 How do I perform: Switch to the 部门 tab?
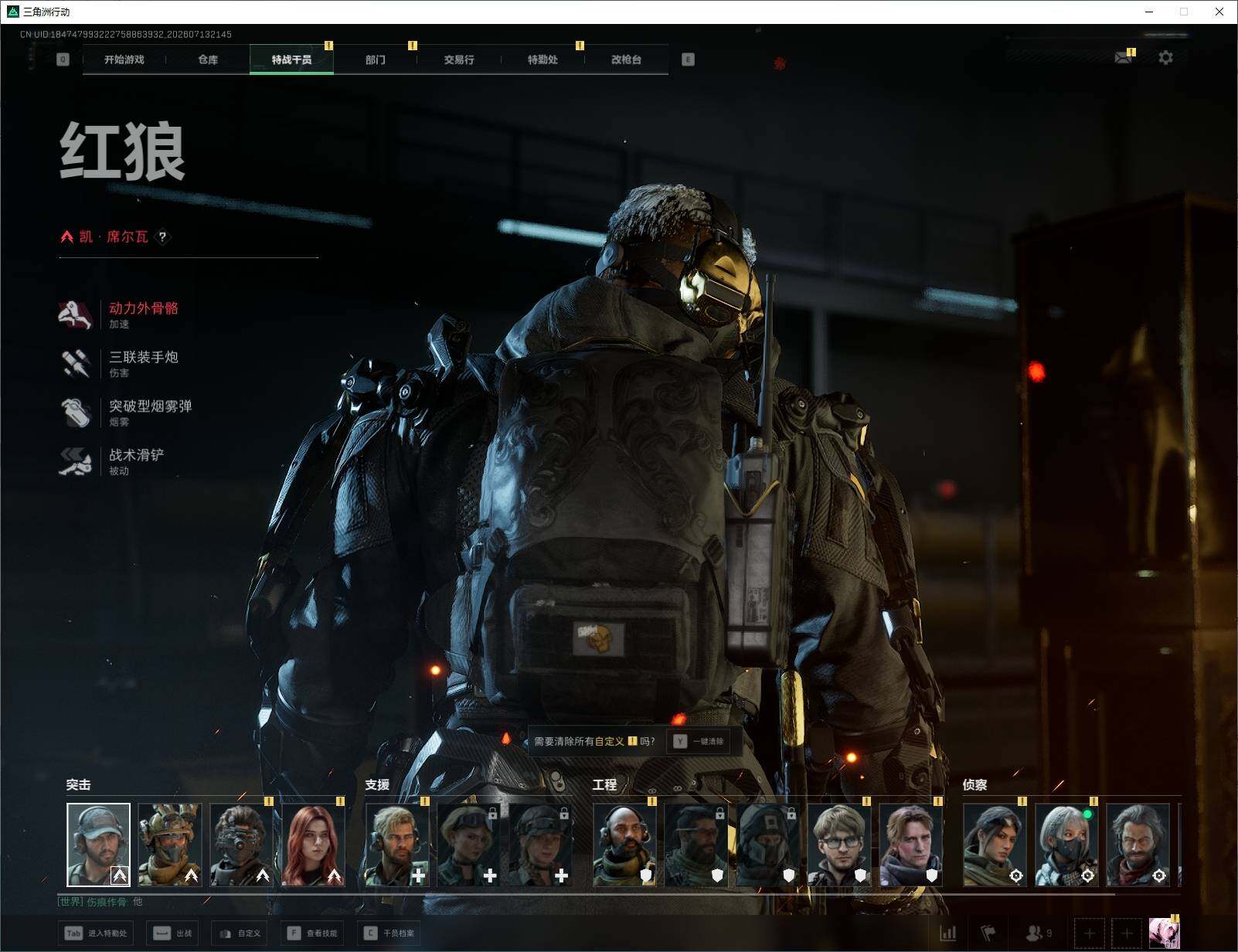click(376, 59)
